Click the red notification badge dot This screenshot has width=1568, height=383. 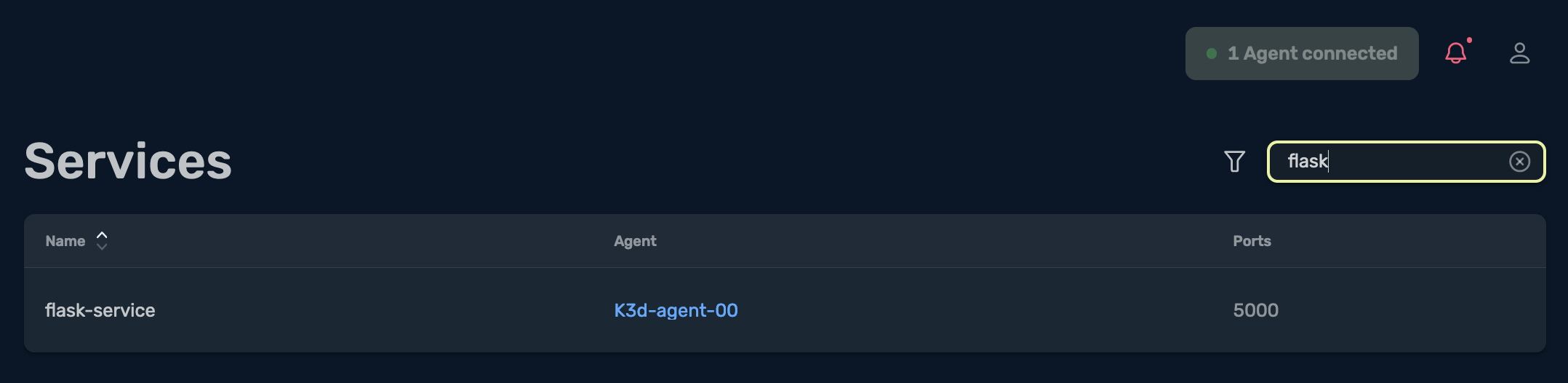click(x=1469, y=40)
